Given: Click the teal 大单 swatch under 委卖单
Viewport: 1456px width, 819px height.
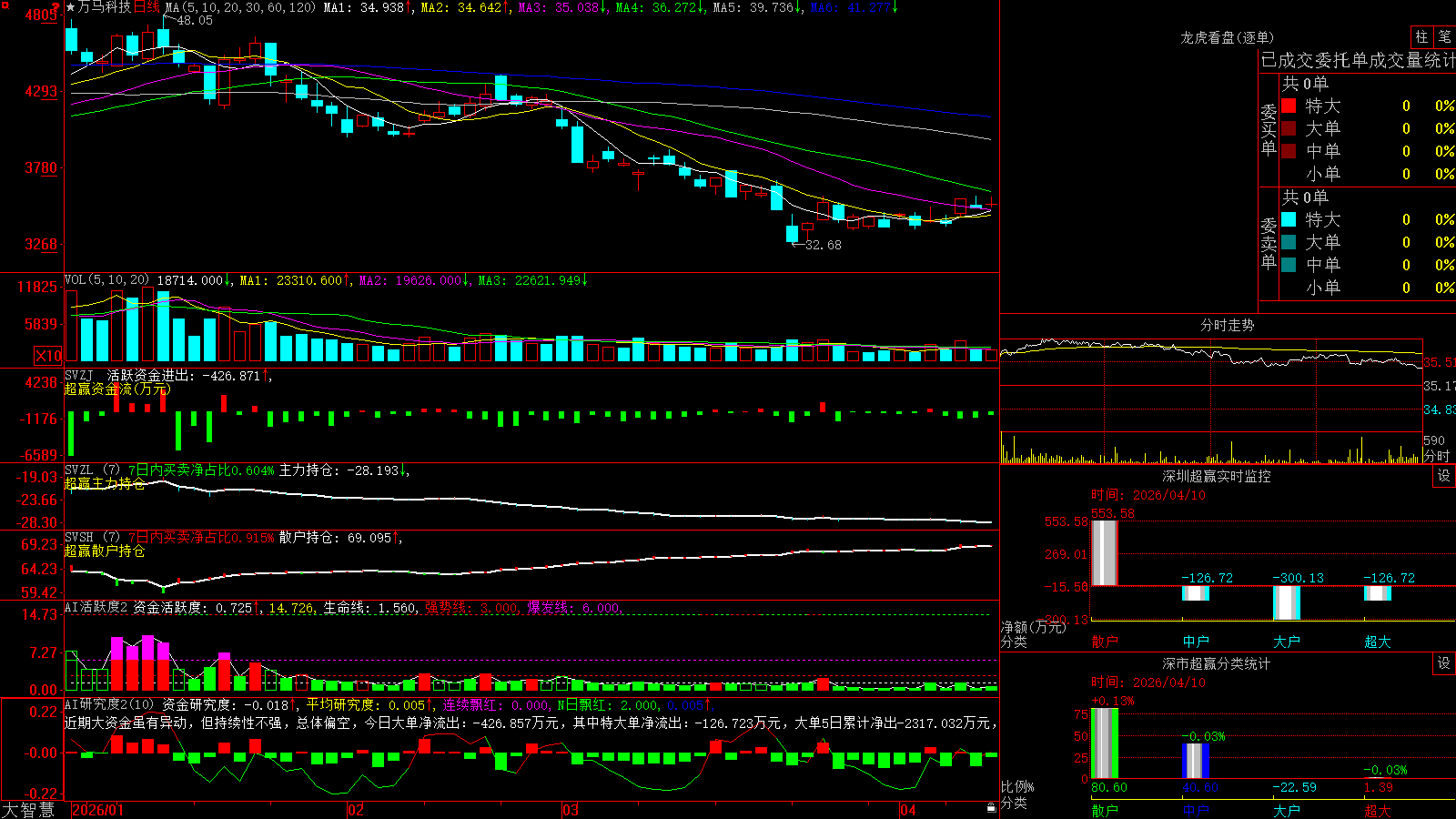Looking at the screenshot, I should [1289, 242].
